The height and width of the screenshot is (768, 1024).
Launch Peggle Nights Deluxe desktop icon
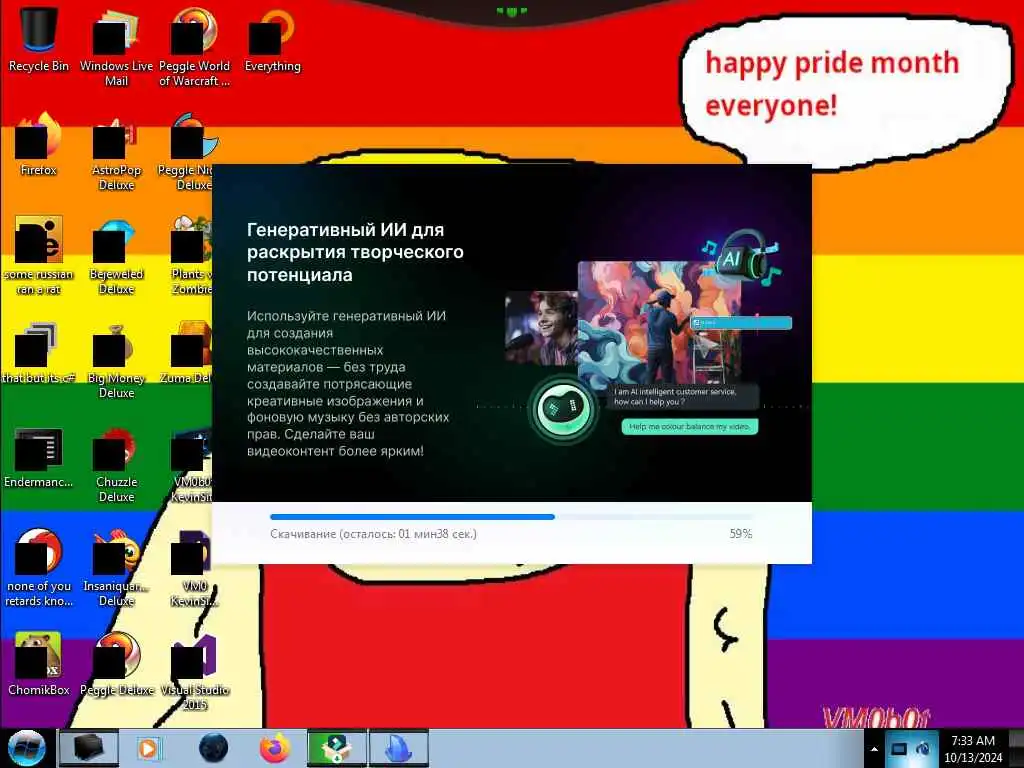pos(189,152)
